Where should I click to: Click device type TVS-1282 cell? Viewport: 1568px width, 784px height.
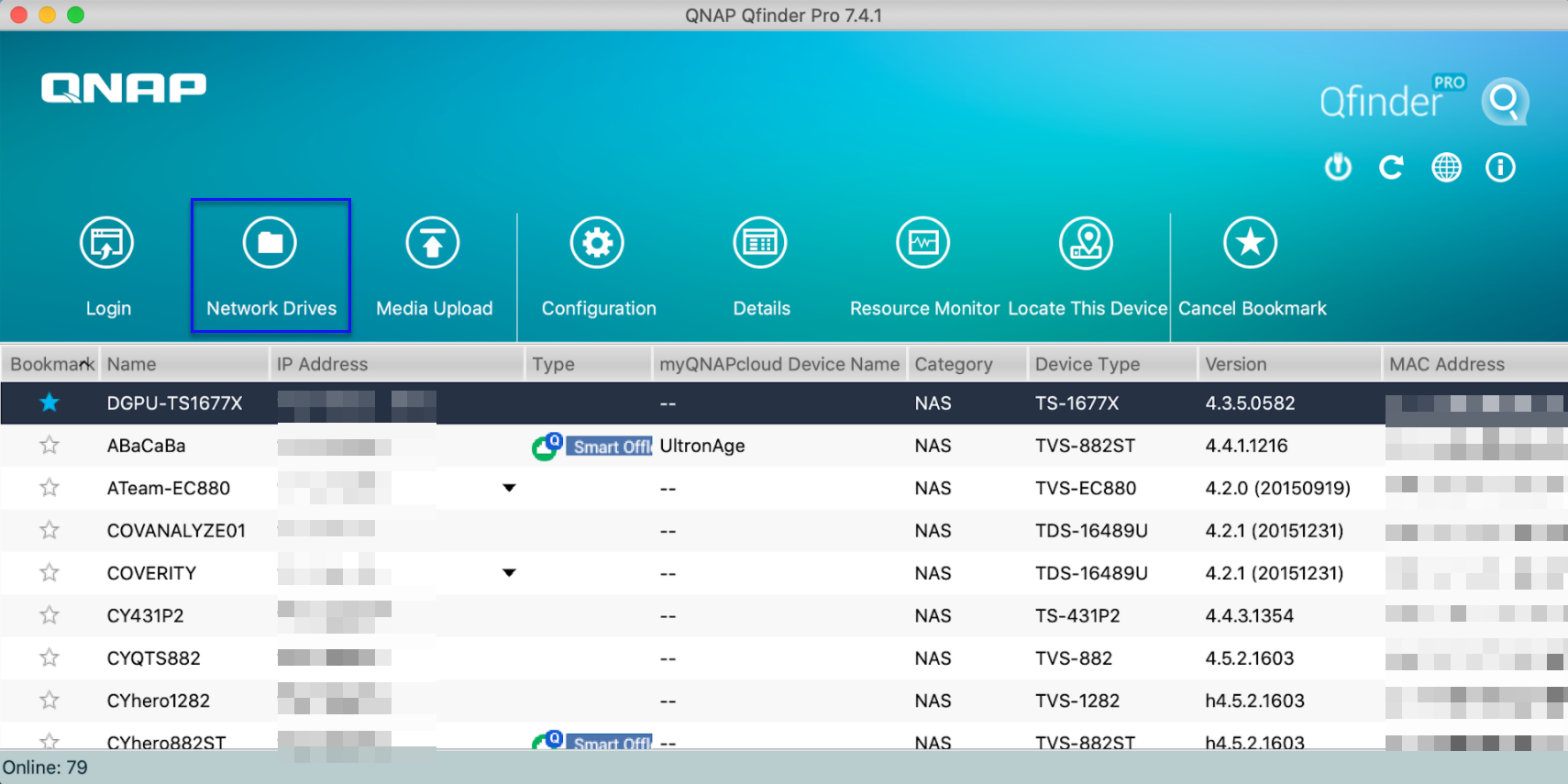tap(1077, 701)
